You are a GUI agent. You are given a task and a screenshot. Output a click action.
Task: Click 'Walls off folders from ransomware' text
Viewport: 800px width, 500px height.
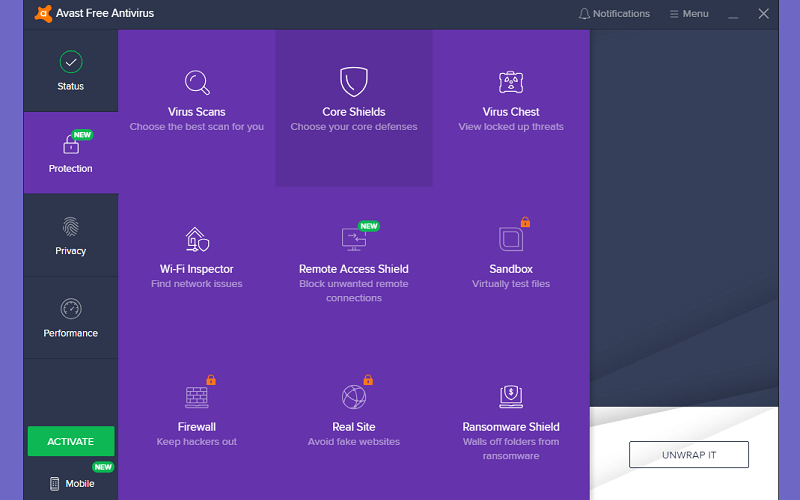tap(511, 448)
